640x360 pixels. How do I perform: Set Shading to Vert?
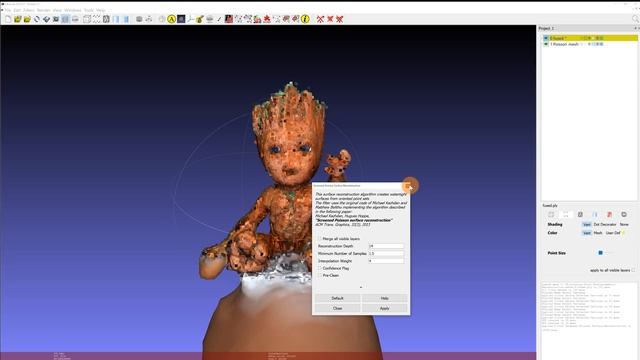[587, 224]
